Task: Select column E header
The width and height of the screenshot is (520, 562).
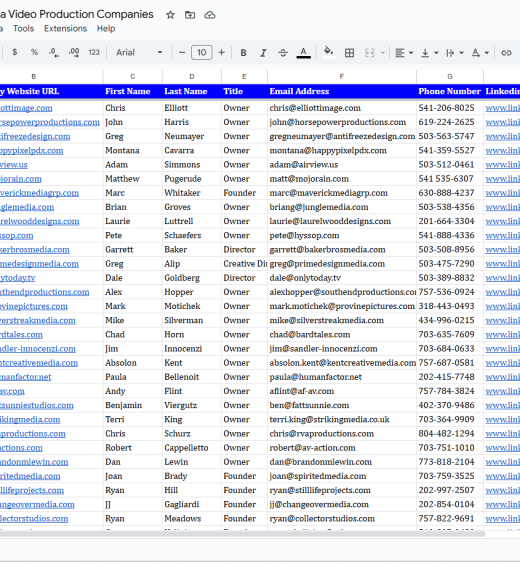Action: pyautogui.click(x=244, y=76)
